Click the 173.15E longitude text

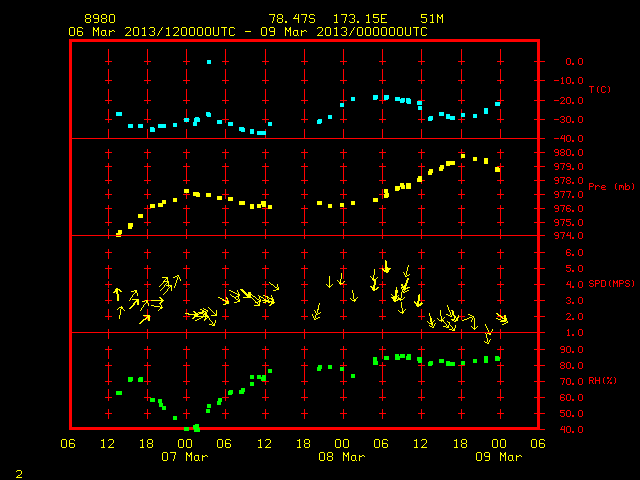[x=360, y=19]
